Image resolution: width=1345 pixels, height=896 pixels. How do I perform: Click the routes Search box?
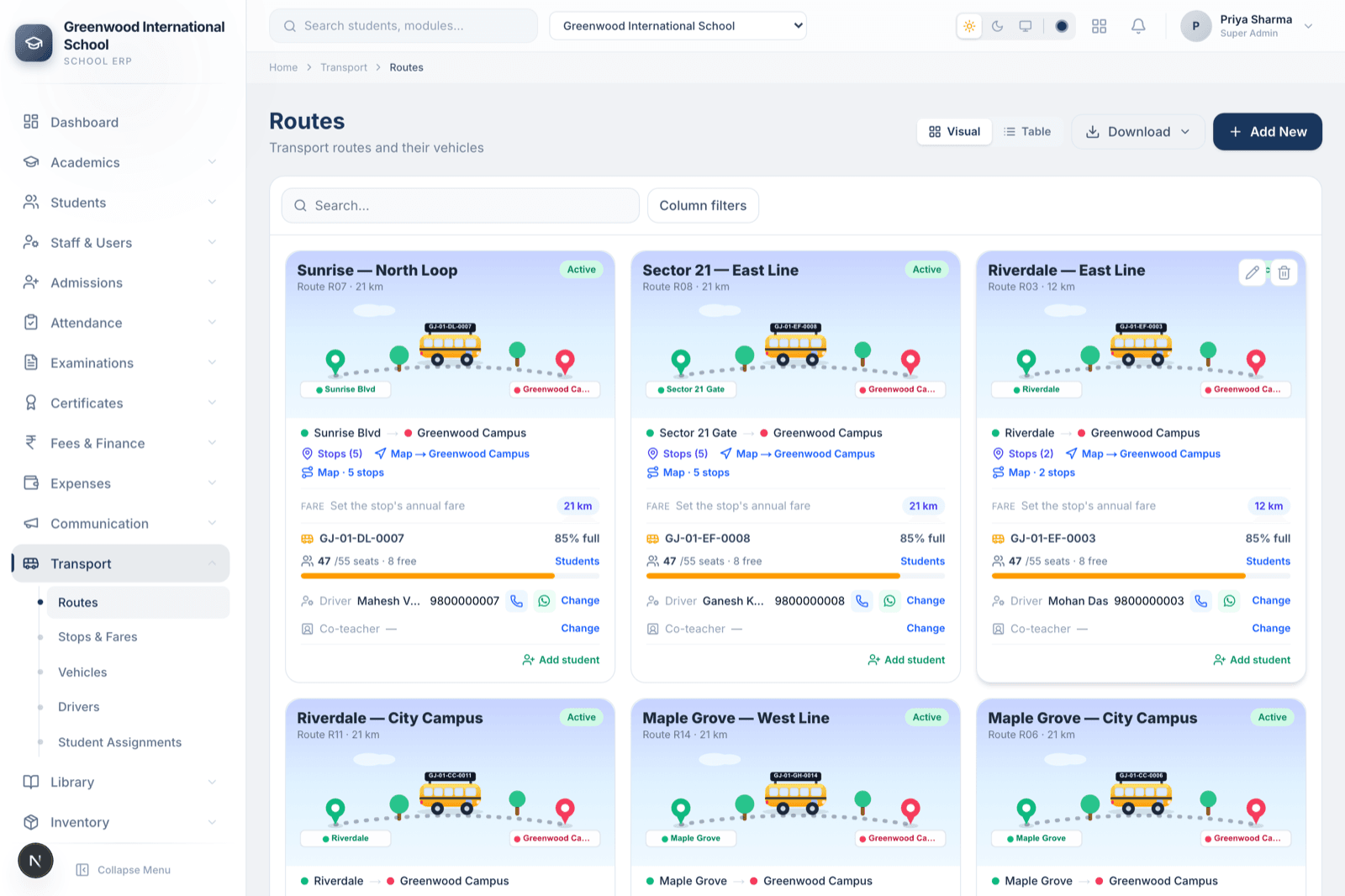click(x=461, y=206)
